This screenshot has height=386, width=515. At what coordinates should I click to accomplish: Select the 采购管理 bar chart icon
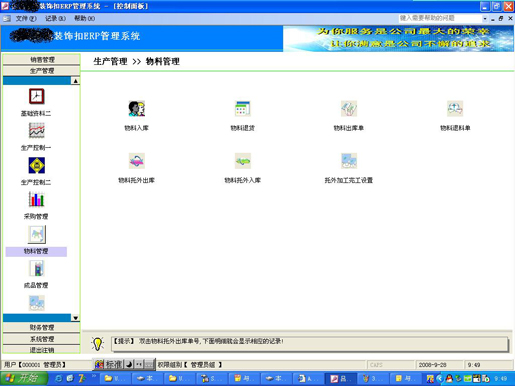click(36, 199)
